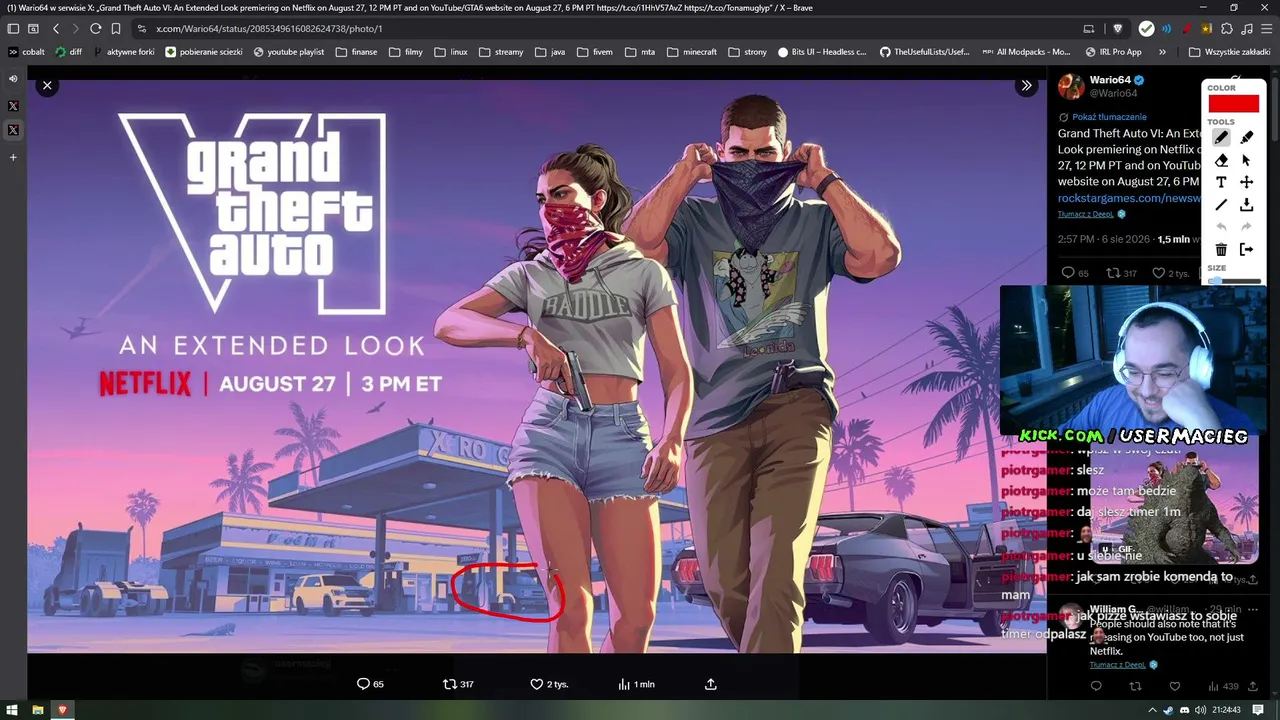The image size is (1280, 720).
Task: Expand the linux bookmarks folder
Action: click(x=451, y=52)
